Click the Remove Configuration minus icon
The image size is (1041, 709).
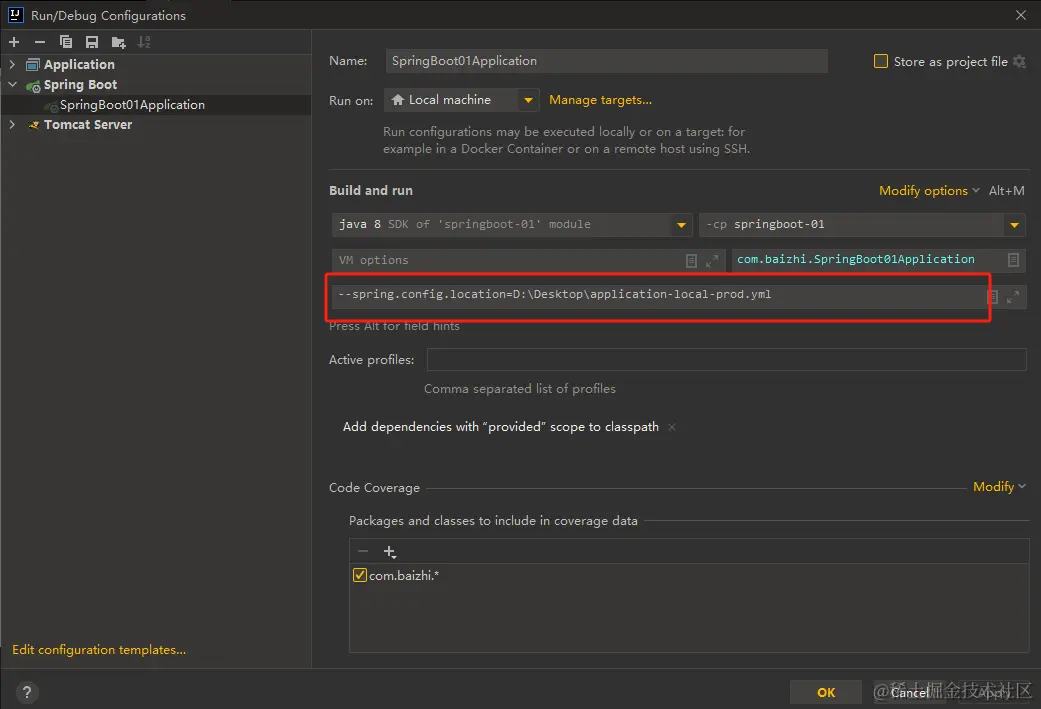pos(40,42)
